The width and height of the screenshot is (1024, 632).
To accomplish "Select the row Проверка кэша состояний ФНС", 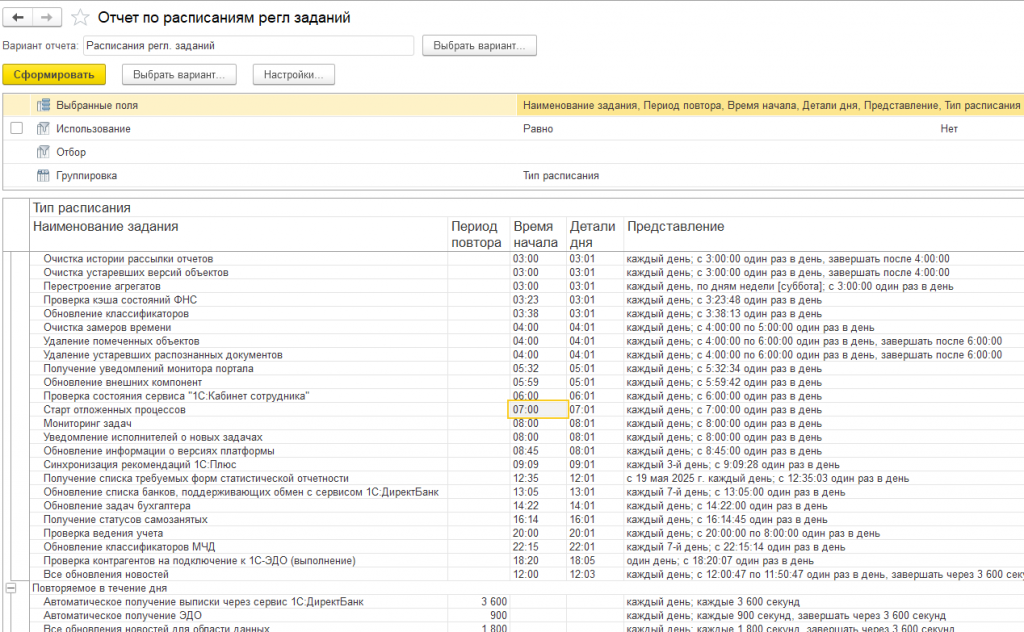I will point(120,300).
